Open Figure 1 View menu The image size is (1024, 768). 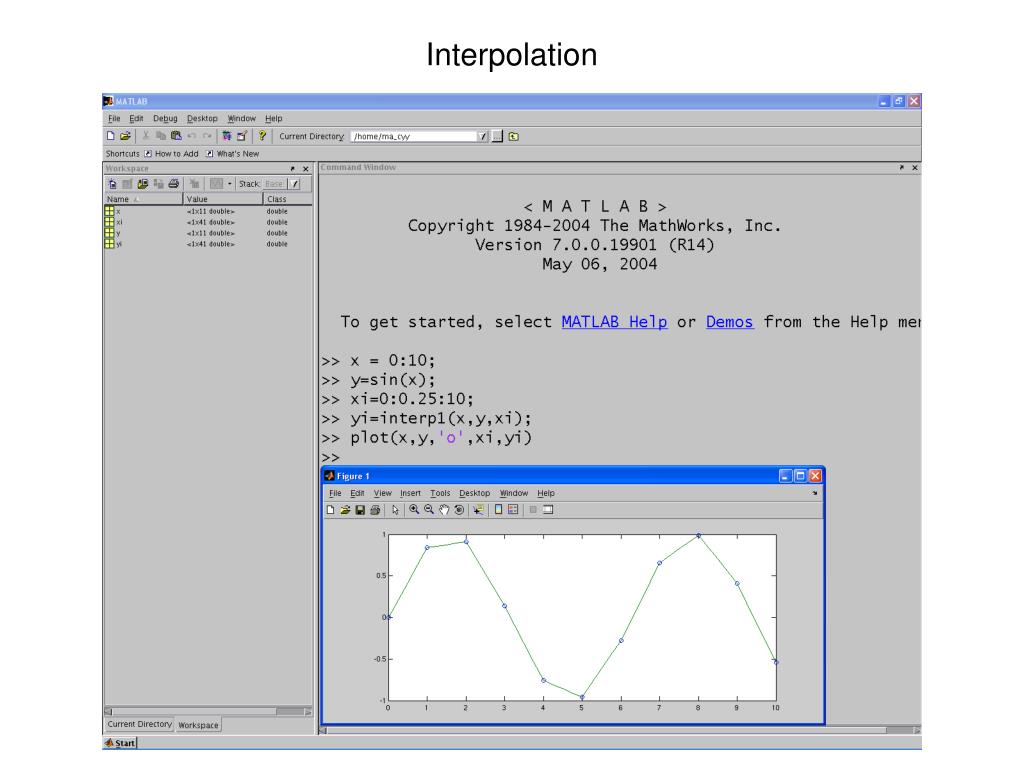pos(382,494)
